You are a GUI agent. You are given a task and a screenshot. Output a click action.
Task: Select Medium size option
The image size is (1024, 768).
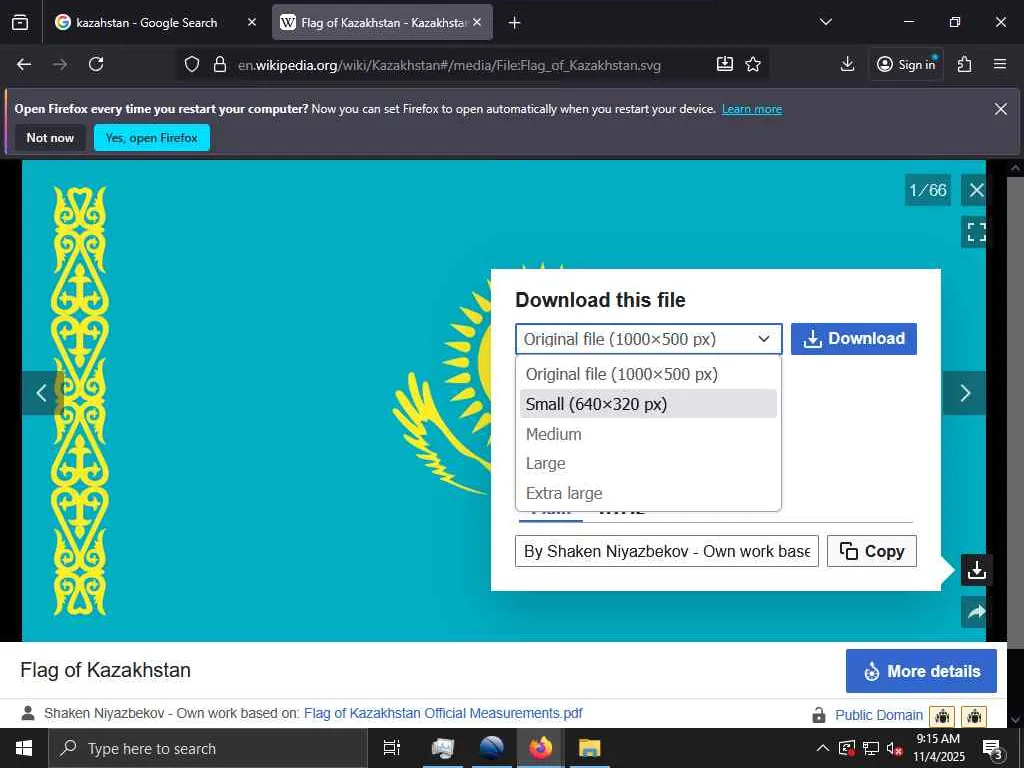point(648,434)
